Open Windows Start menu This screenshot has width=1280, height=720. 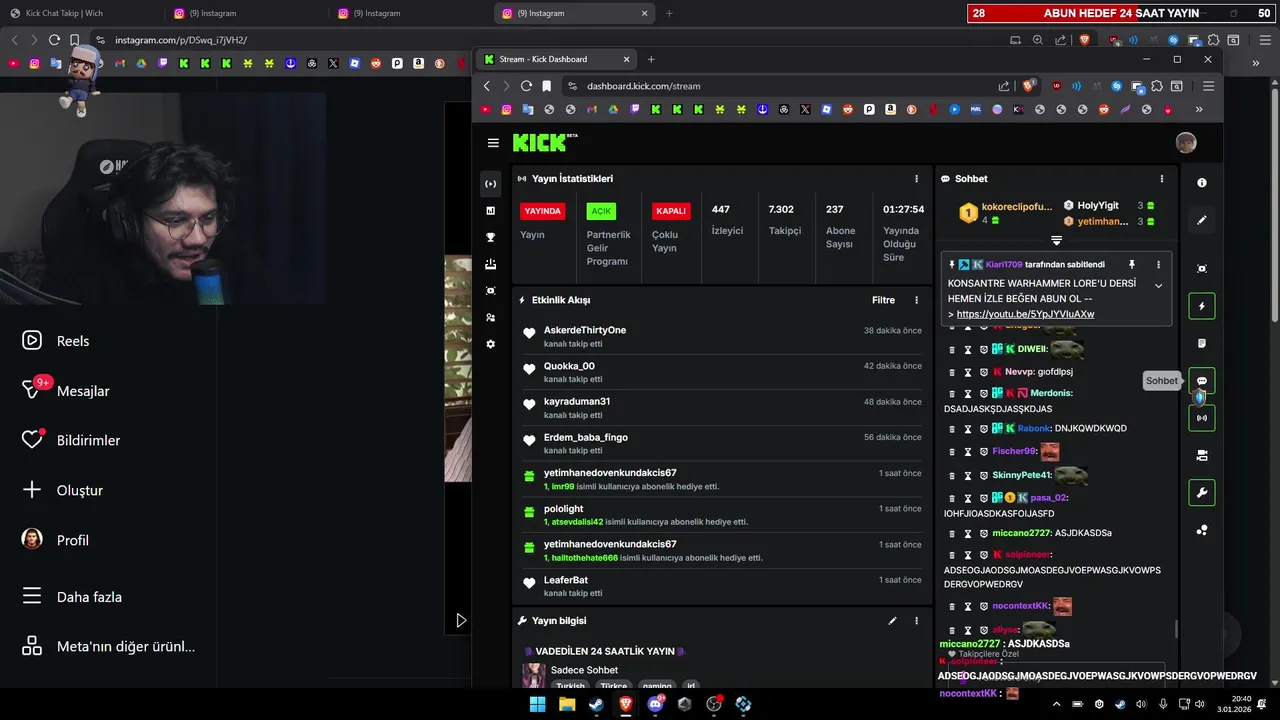point(537,704)
